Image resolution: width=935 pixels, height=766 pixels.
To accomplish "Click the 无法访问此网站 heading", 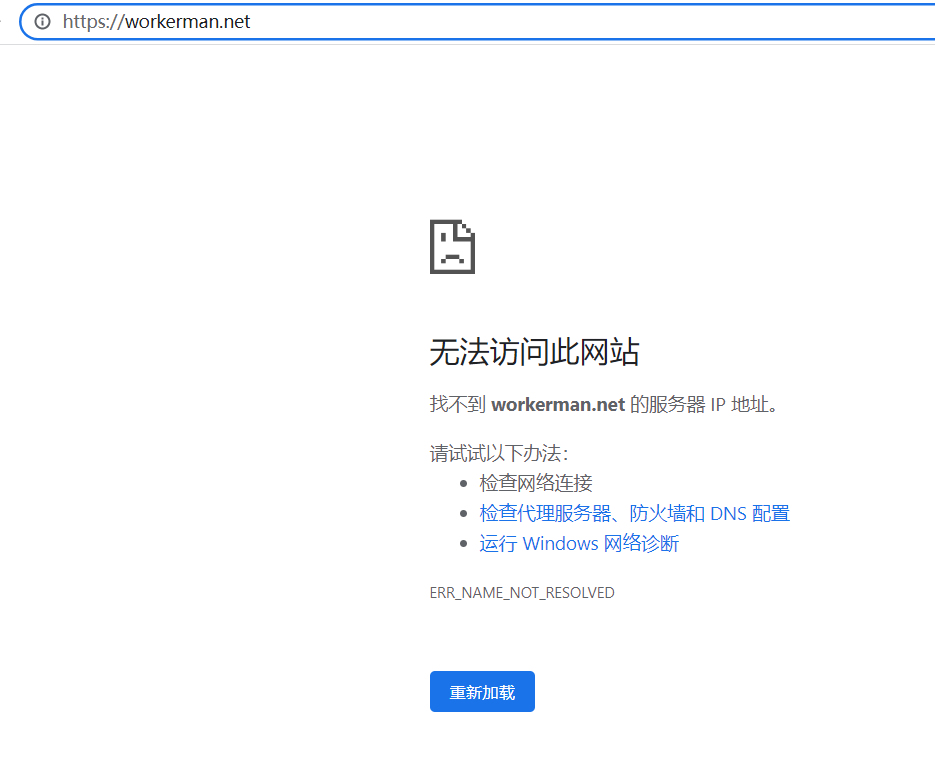I will [534, 352].
